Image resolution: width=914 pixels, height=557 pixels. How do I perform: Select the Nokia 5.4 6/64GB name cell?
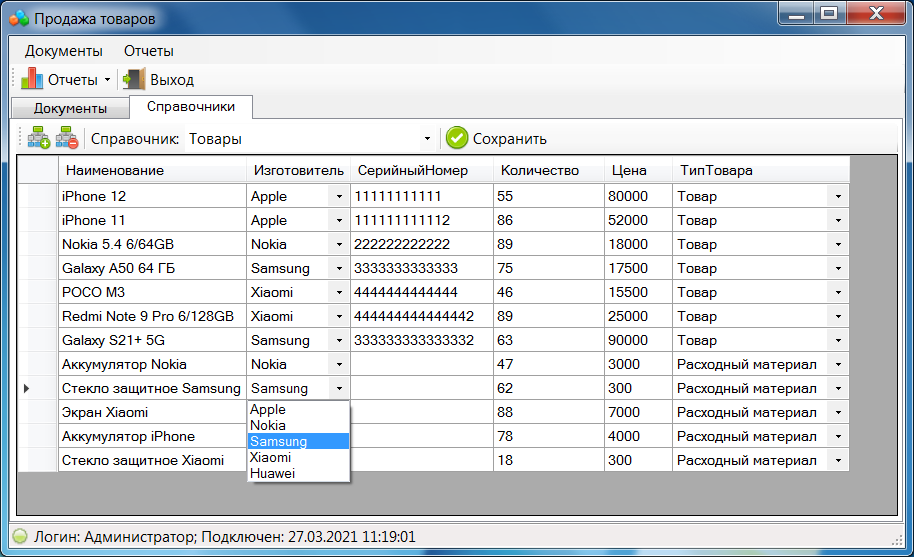pyautogui.click(x=153, y=244)
